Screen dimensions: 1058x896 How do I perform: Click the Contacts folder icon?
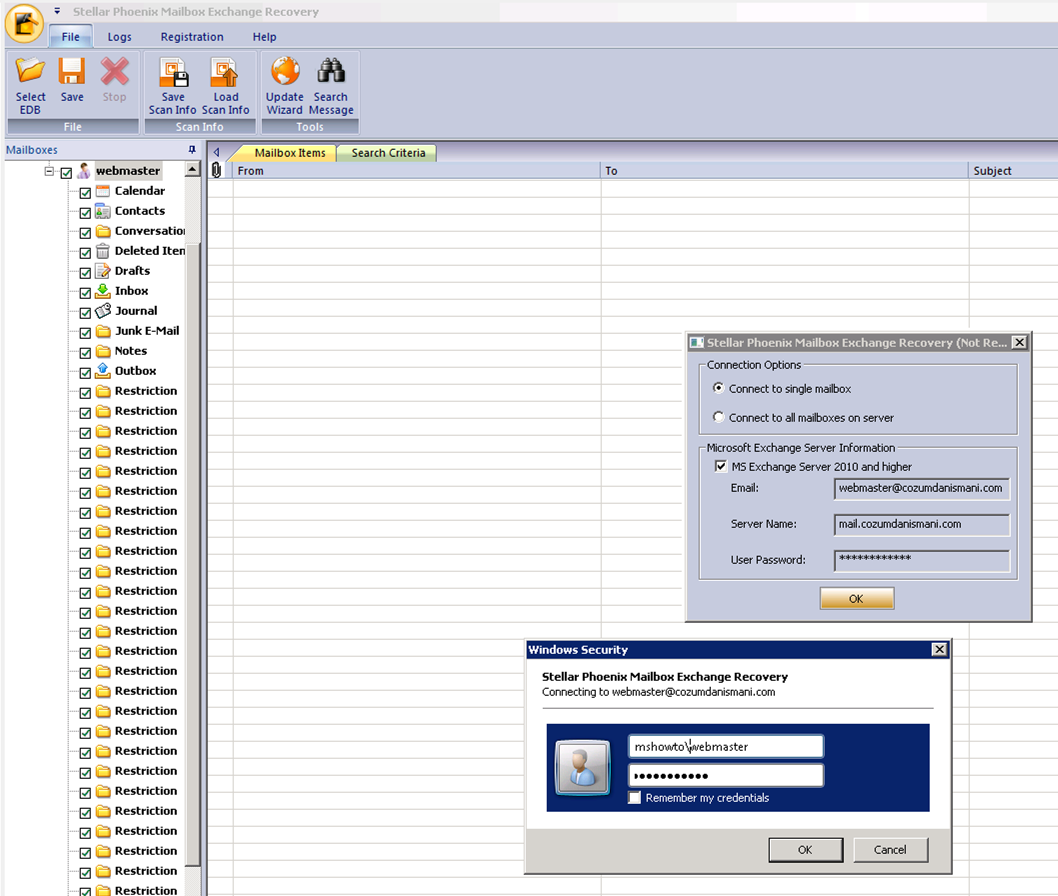coord(103,211)
